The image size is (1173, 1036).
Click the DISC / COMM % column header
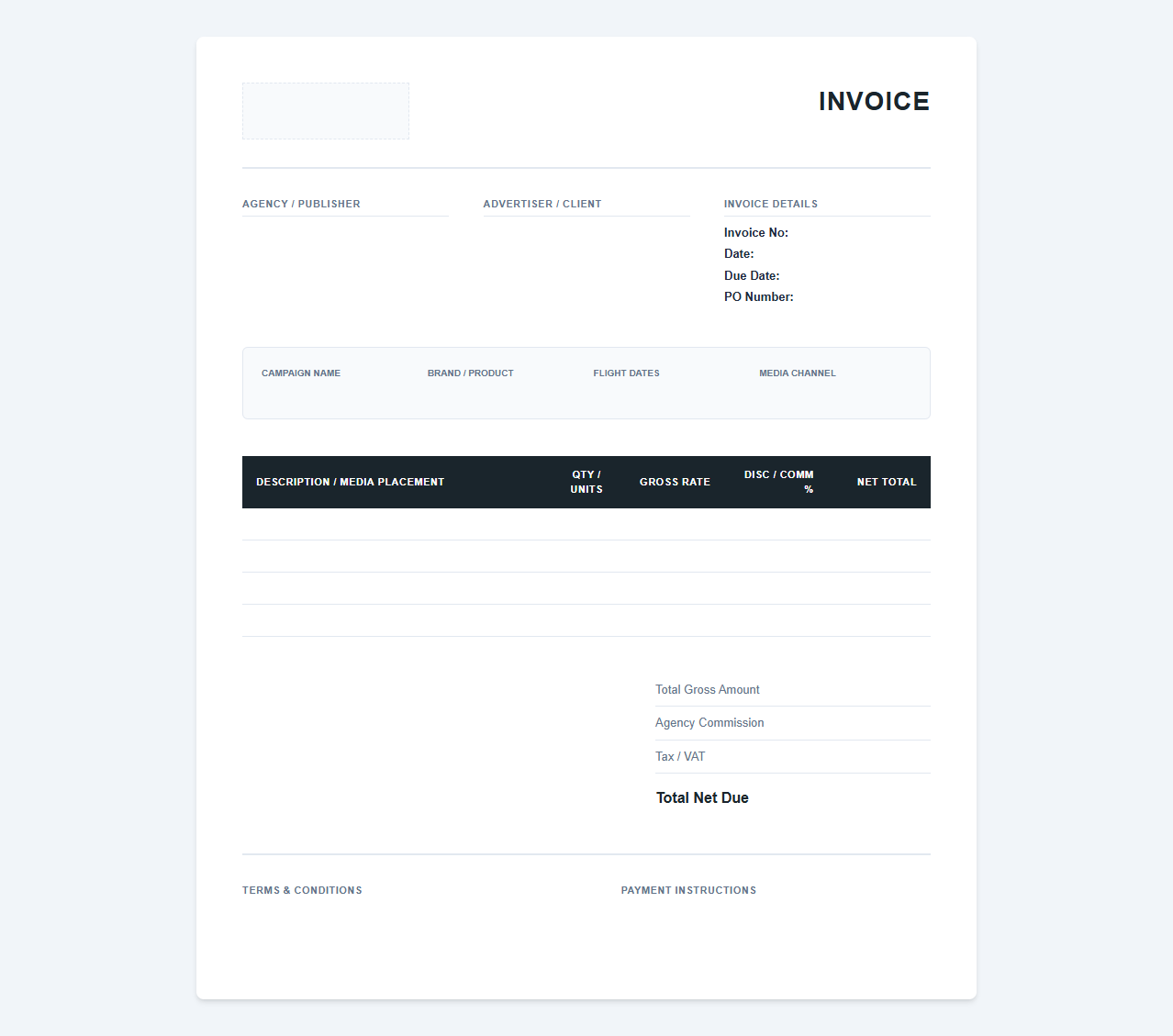tap(778, 482)
